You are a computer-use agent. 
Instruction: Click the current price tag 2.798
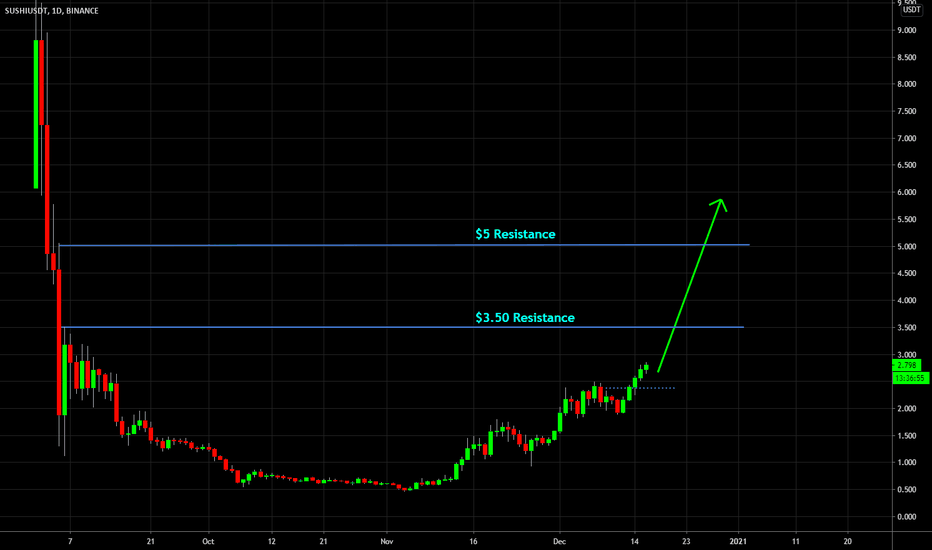click(907, 365)
